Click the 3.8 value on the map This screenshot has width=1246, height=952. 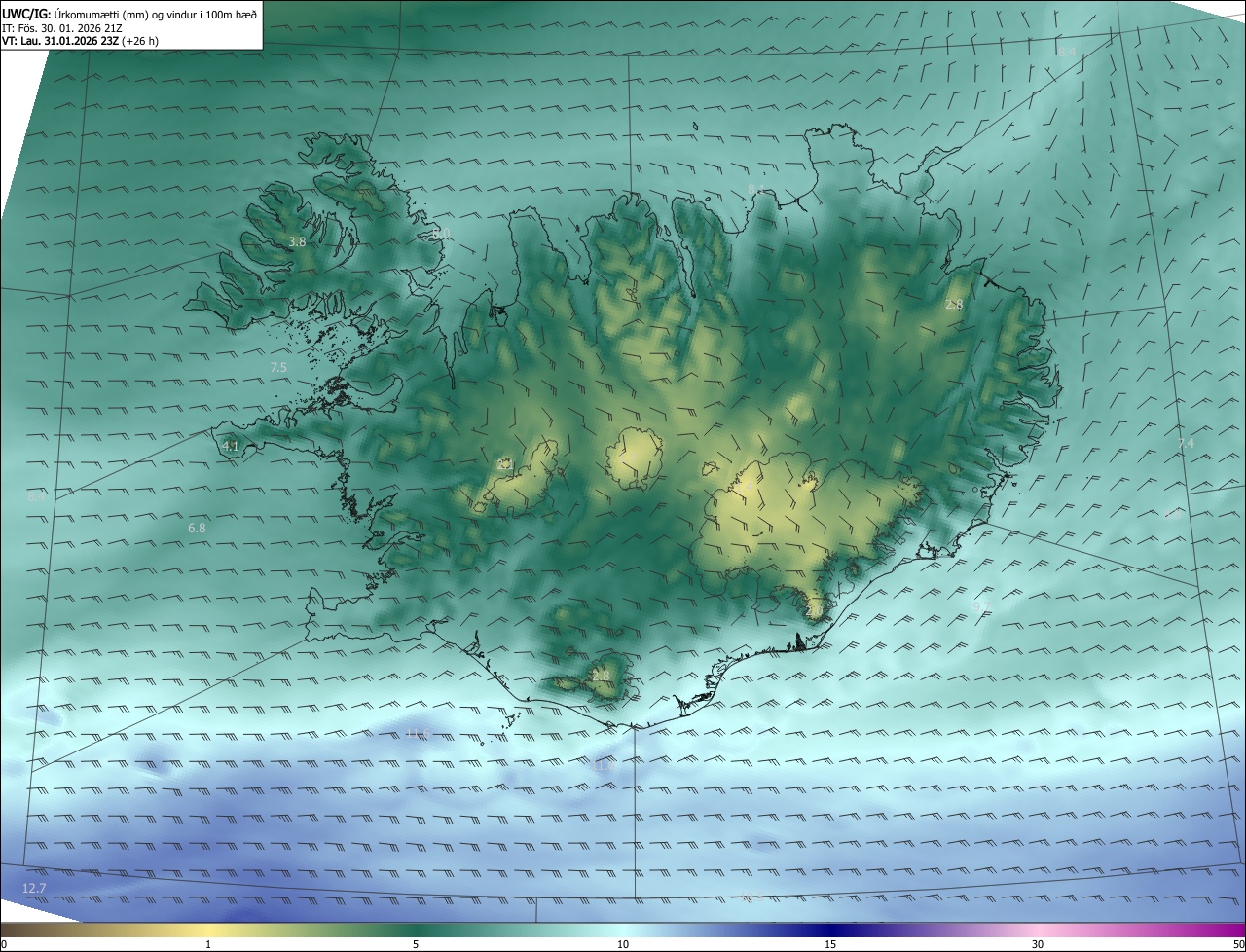(297, 241)
